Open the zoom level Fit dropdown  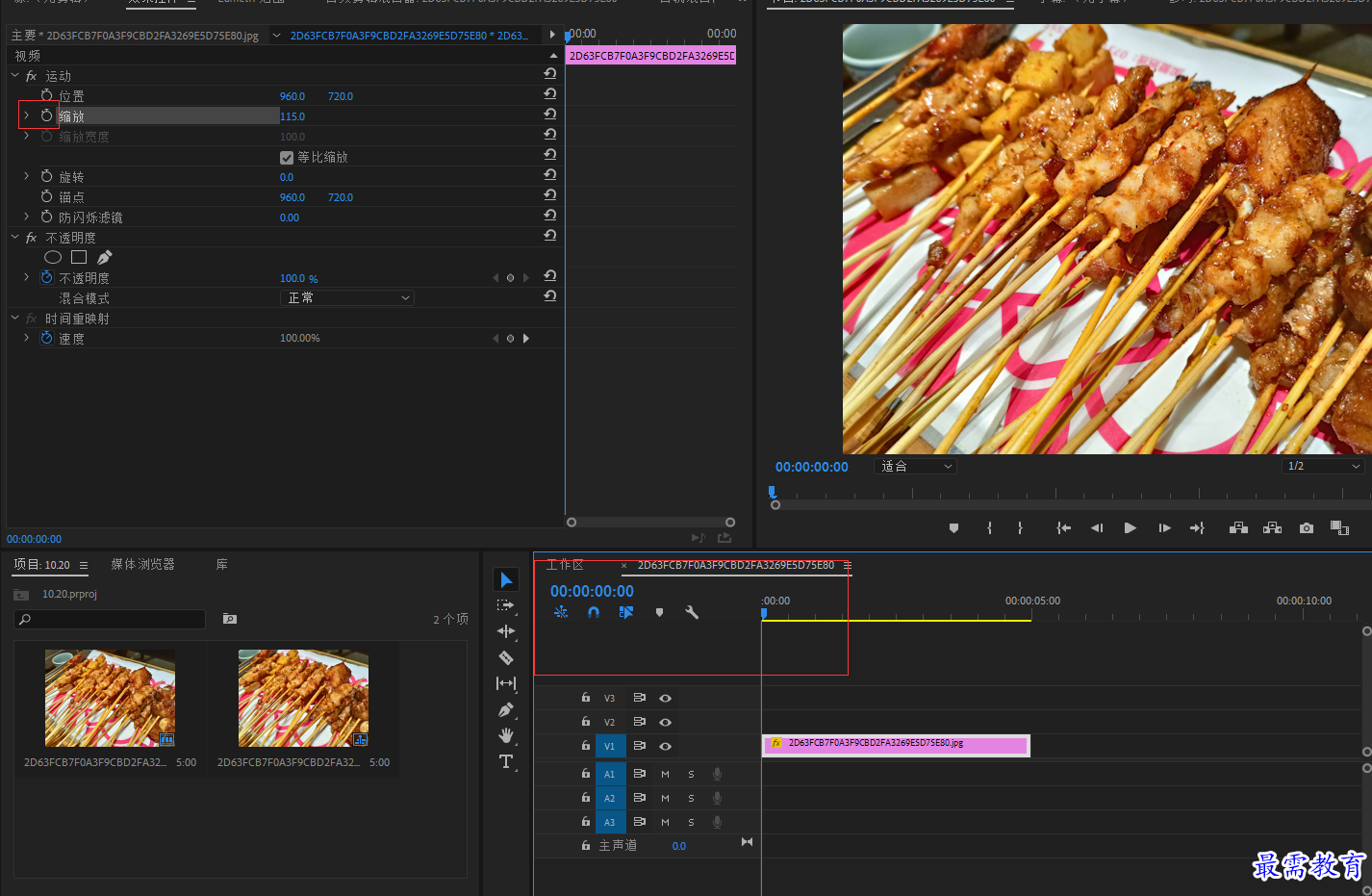click(x=915, y=466)
